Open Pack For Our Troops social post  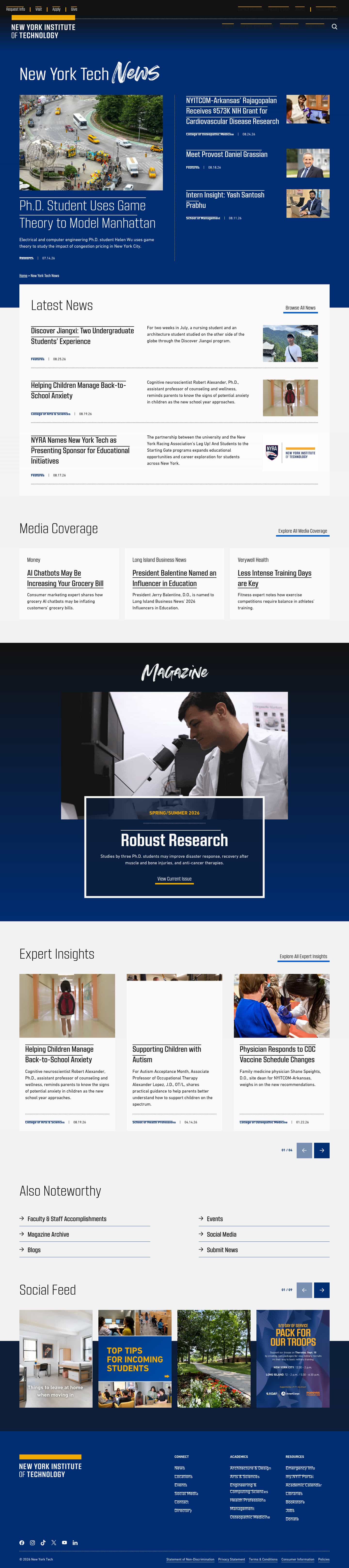coord(293,1359)
